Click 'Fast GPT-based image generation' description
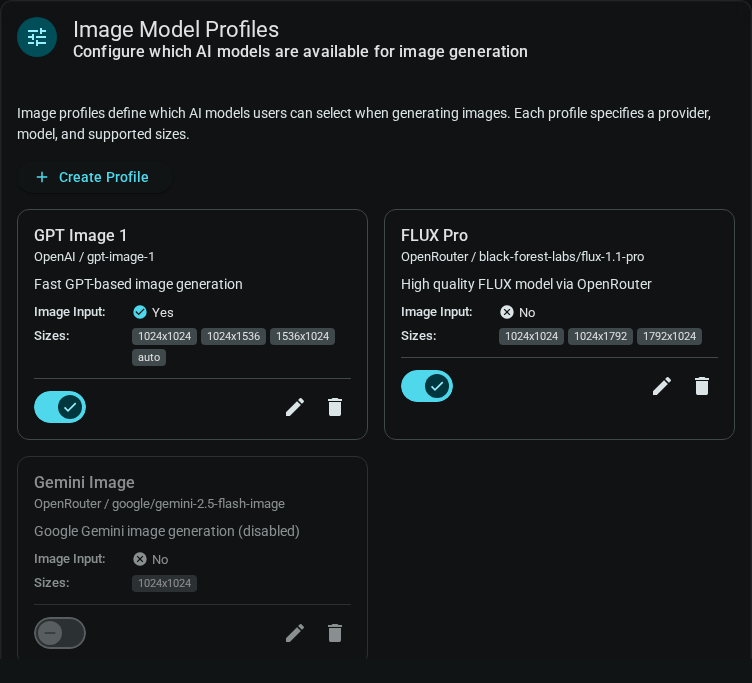 [138, 284]
